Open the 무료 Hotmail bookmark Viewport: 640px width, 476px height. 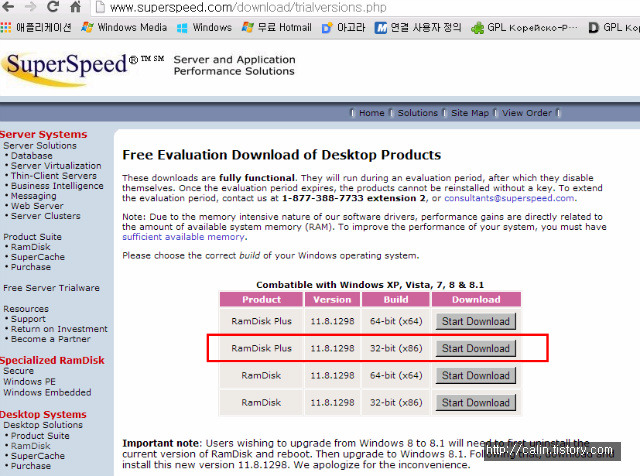pyautogui.click(x=276, y=27)
